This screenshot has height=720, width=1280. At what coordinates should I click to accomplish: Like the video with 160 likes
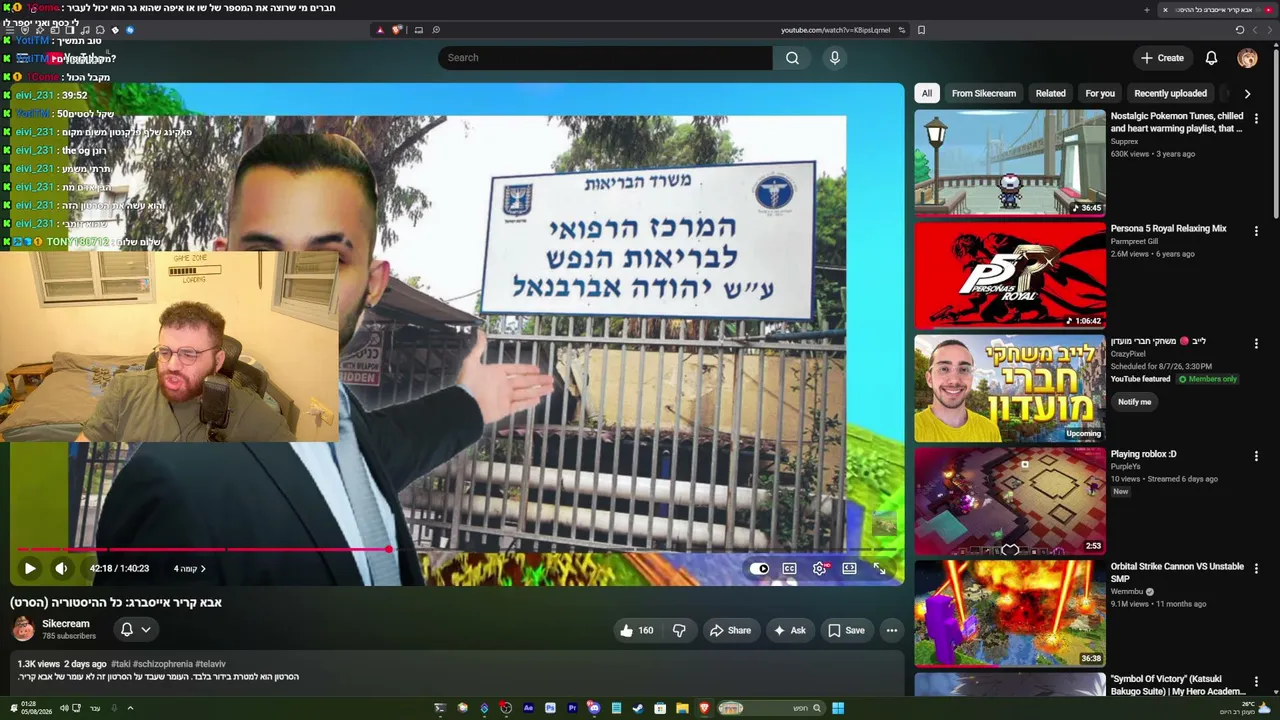point(636,630)
